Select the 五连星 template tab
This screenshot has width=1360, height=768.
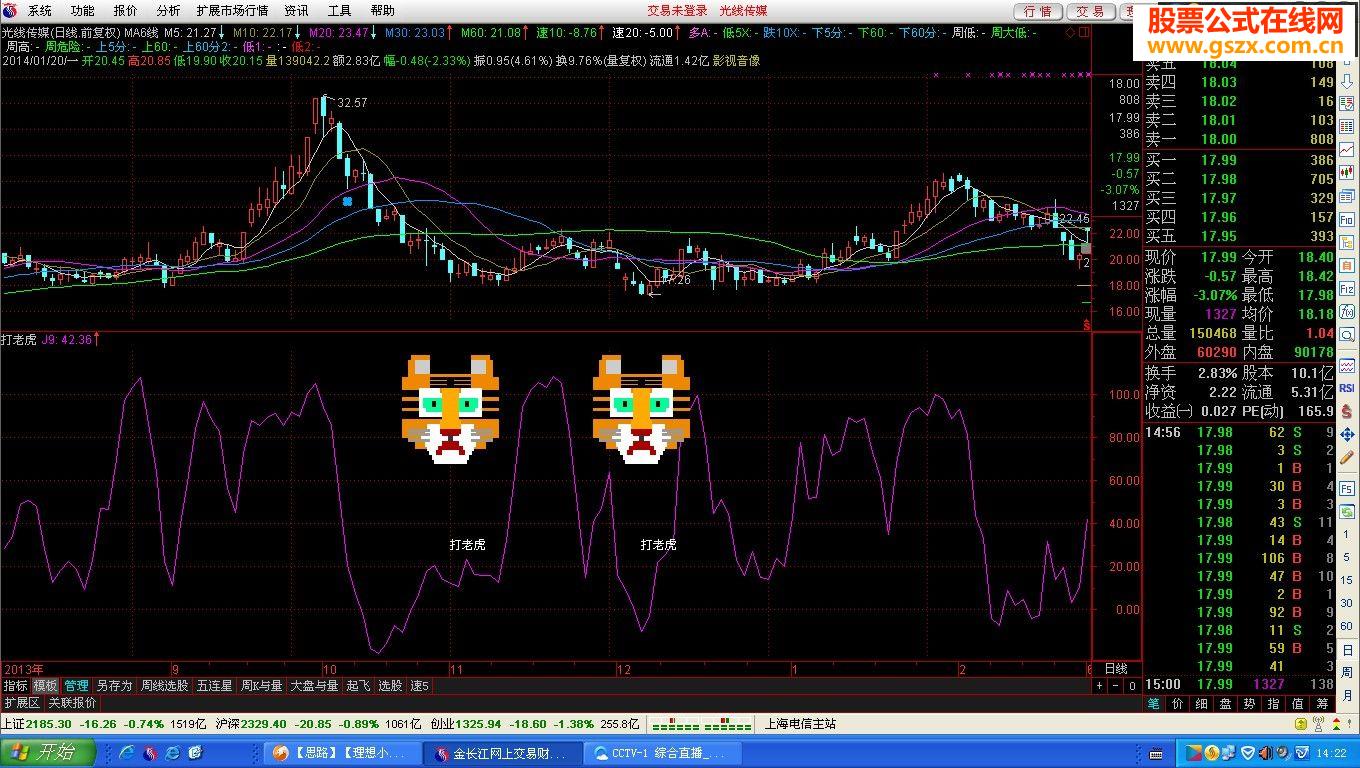point(215,686)
